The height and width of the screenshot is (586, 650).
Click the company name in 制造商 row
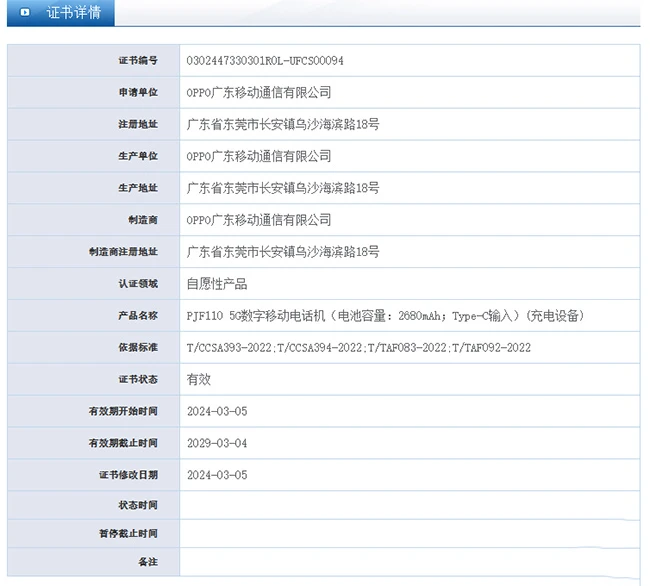click(x=259, y=220)
